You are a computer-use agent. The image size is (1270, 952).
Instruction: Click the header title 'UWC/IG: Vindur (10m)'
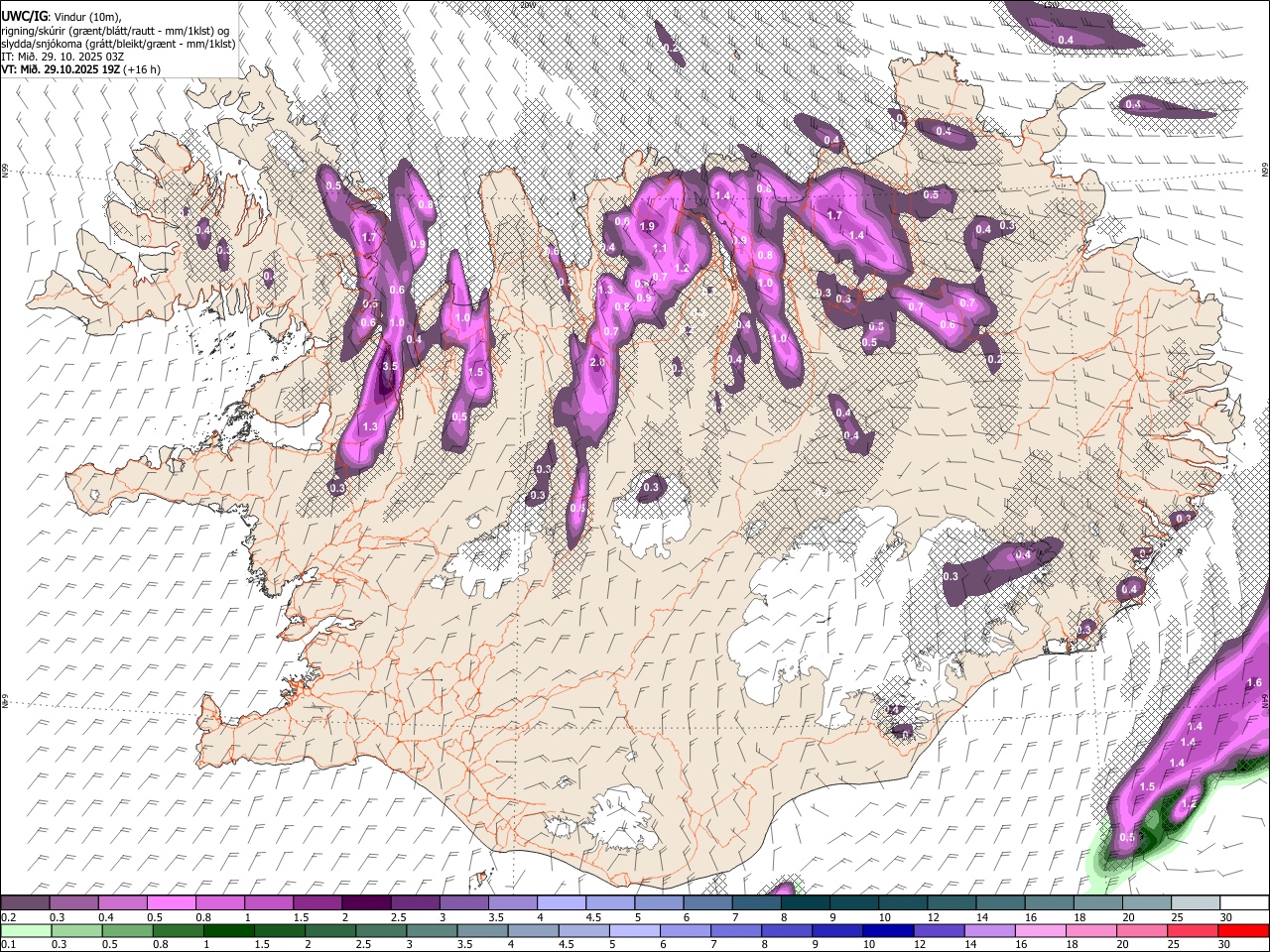point(61,16)
